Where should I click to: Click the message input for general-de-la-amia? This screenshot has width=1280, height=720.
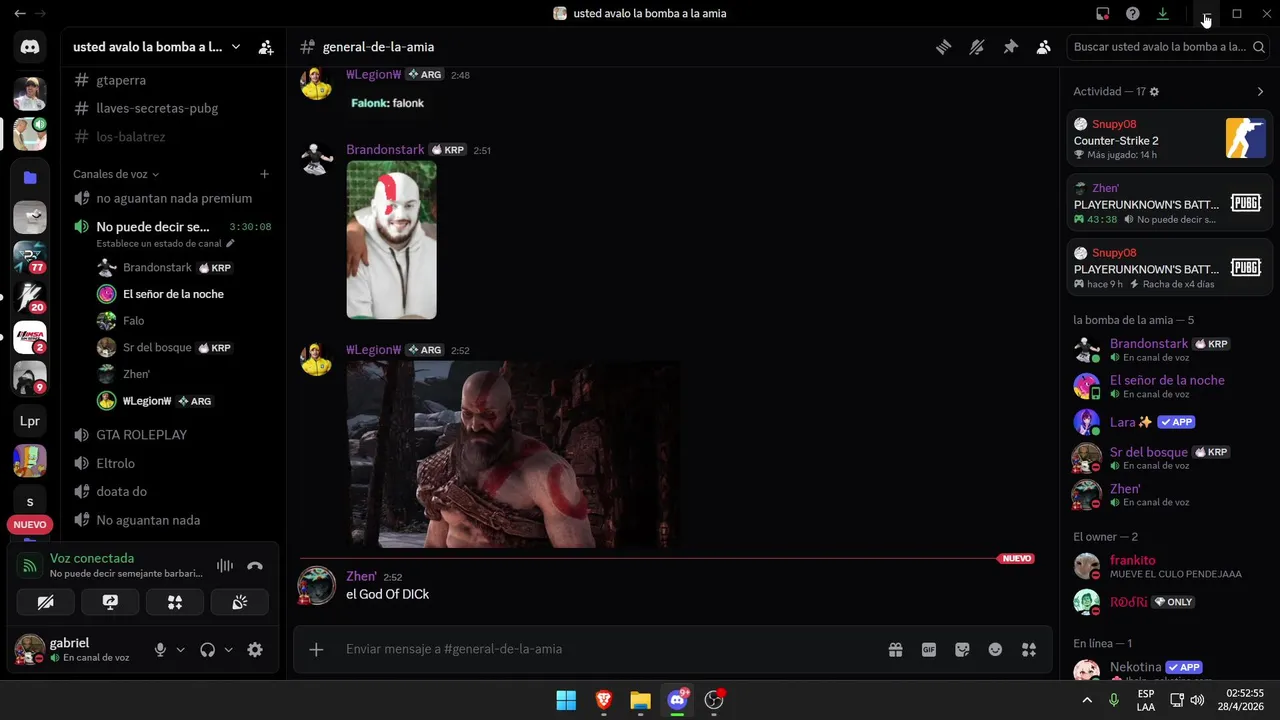(x=610, y=650)
